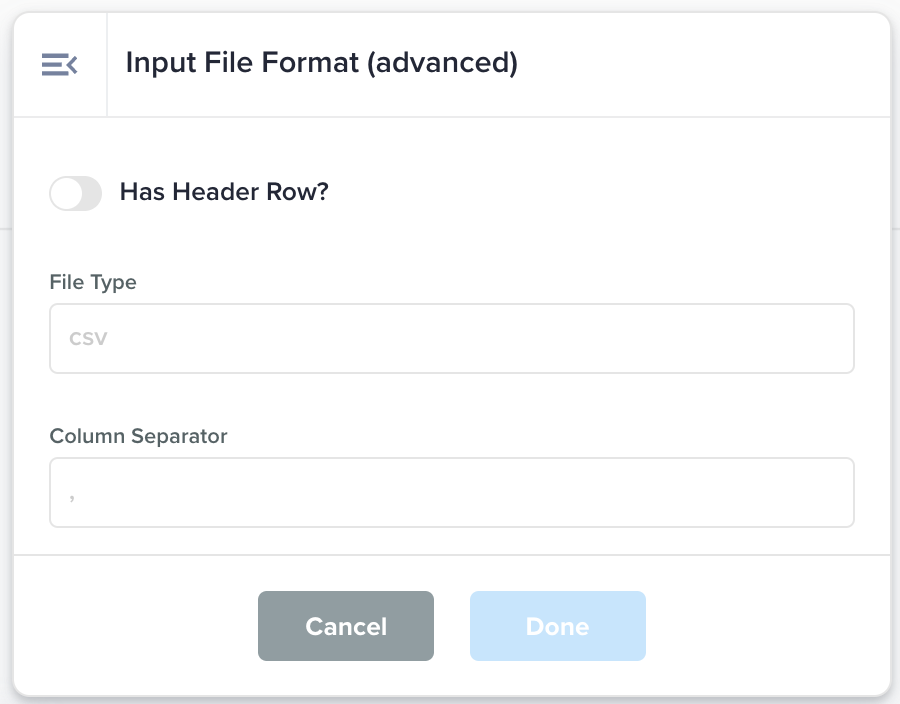Enable the header row option switch knob
The width and height of the screenshot is (900, 704).
point(66,193)
